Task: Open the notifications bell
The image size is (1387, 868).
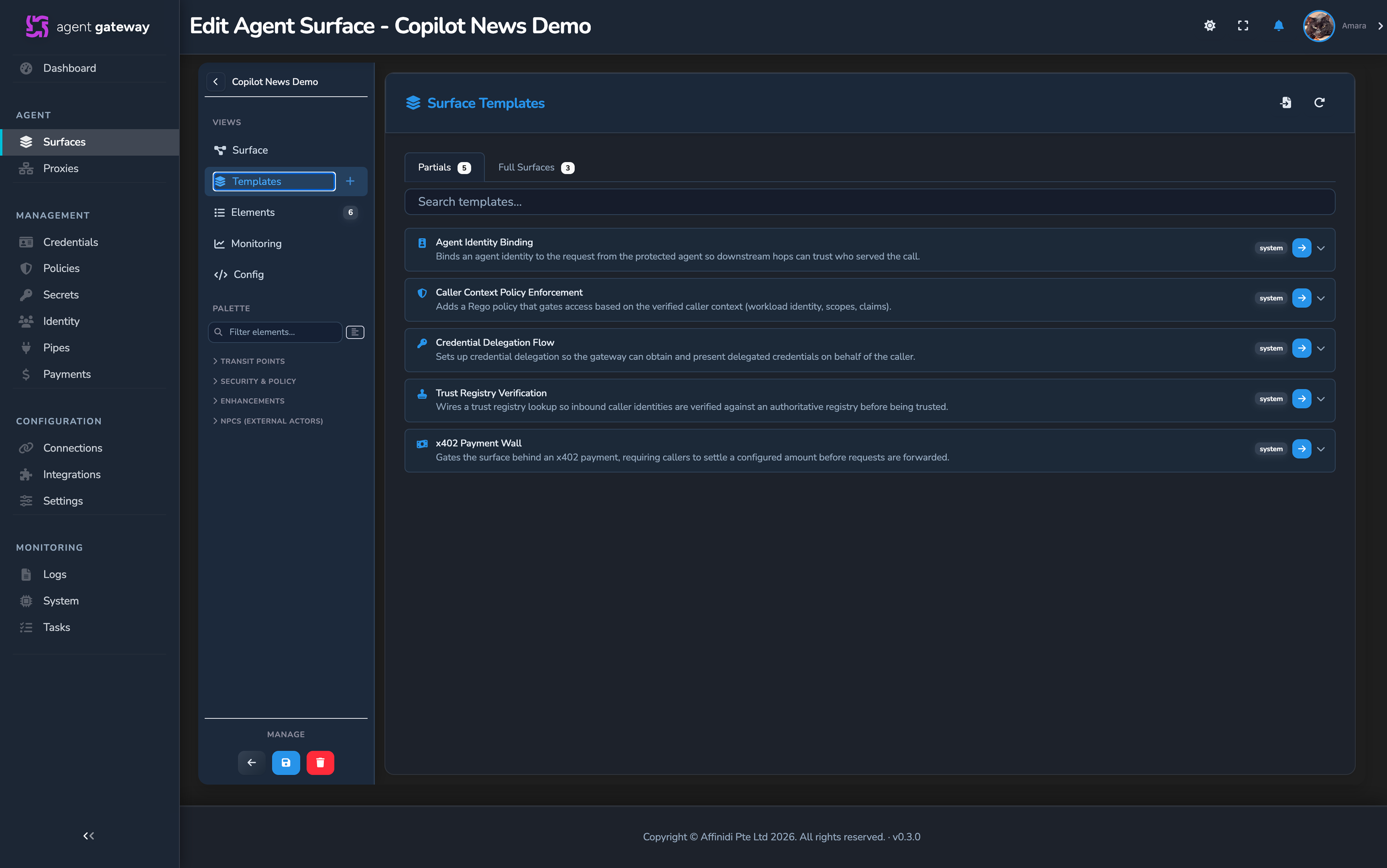Action: coord(1278,26)
